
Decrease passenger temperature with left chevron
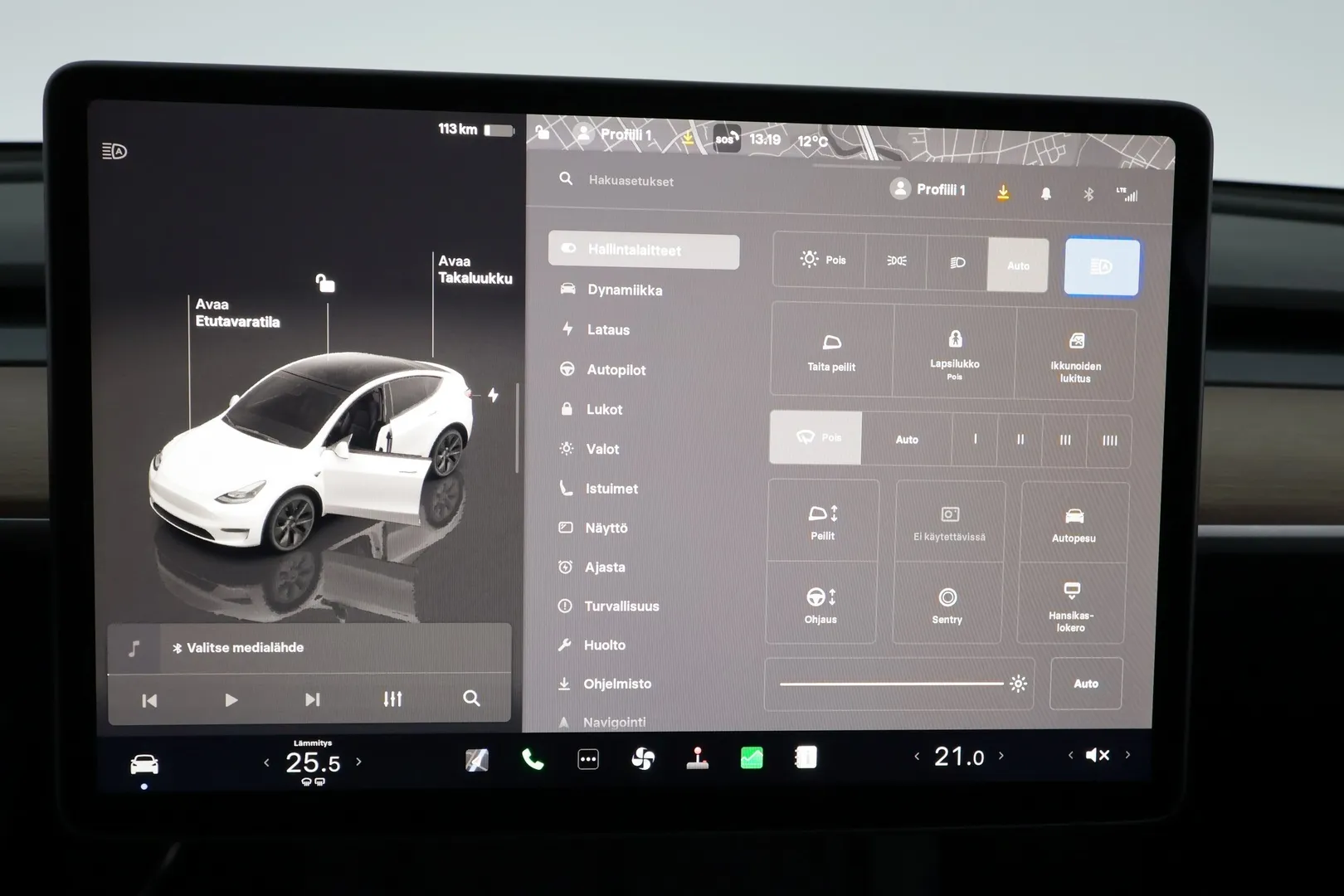[917, 756]
